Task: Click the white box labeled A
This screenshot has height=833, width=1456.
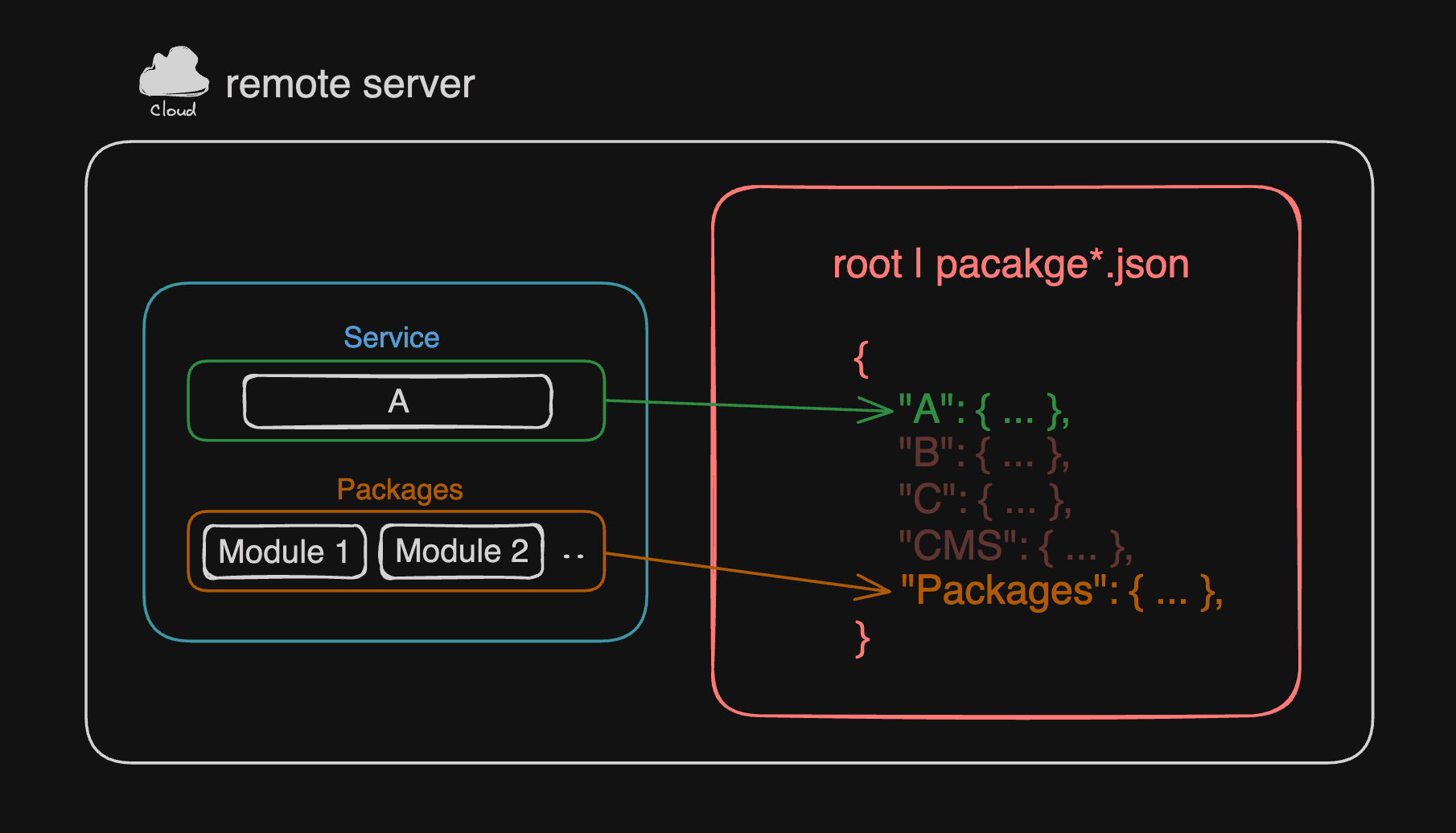Action: click(398, 401)
